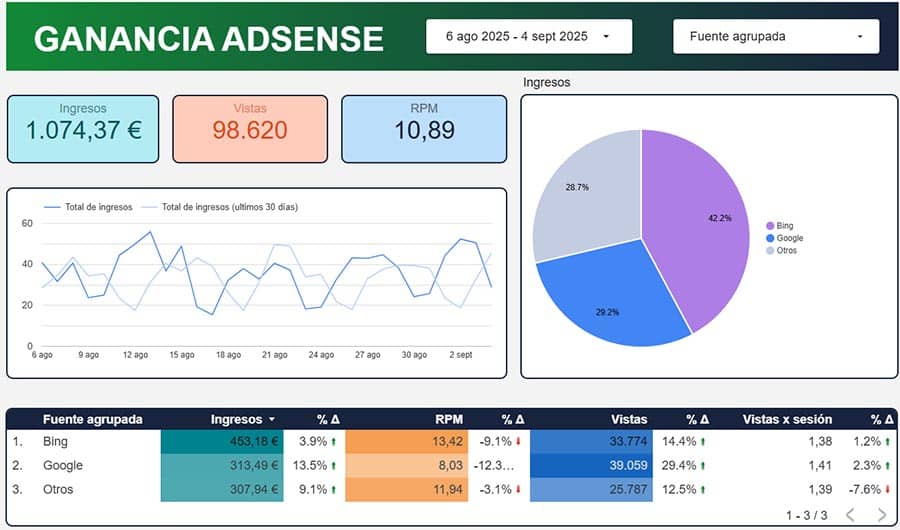Select the Bing row in the table
Viewport: 900px width, 530px height.
[x=55, y=441]
